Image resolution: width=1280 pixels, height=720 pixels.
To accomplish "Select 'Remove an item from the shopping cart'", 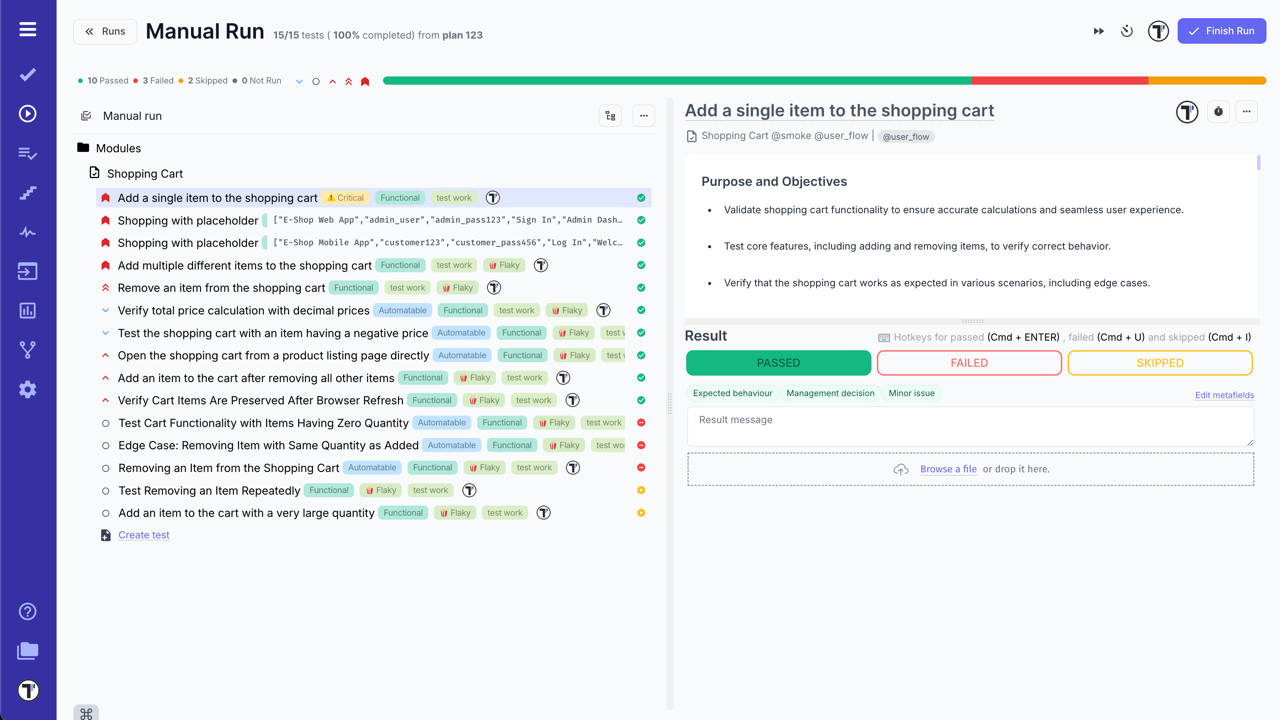I will point(221,288).
